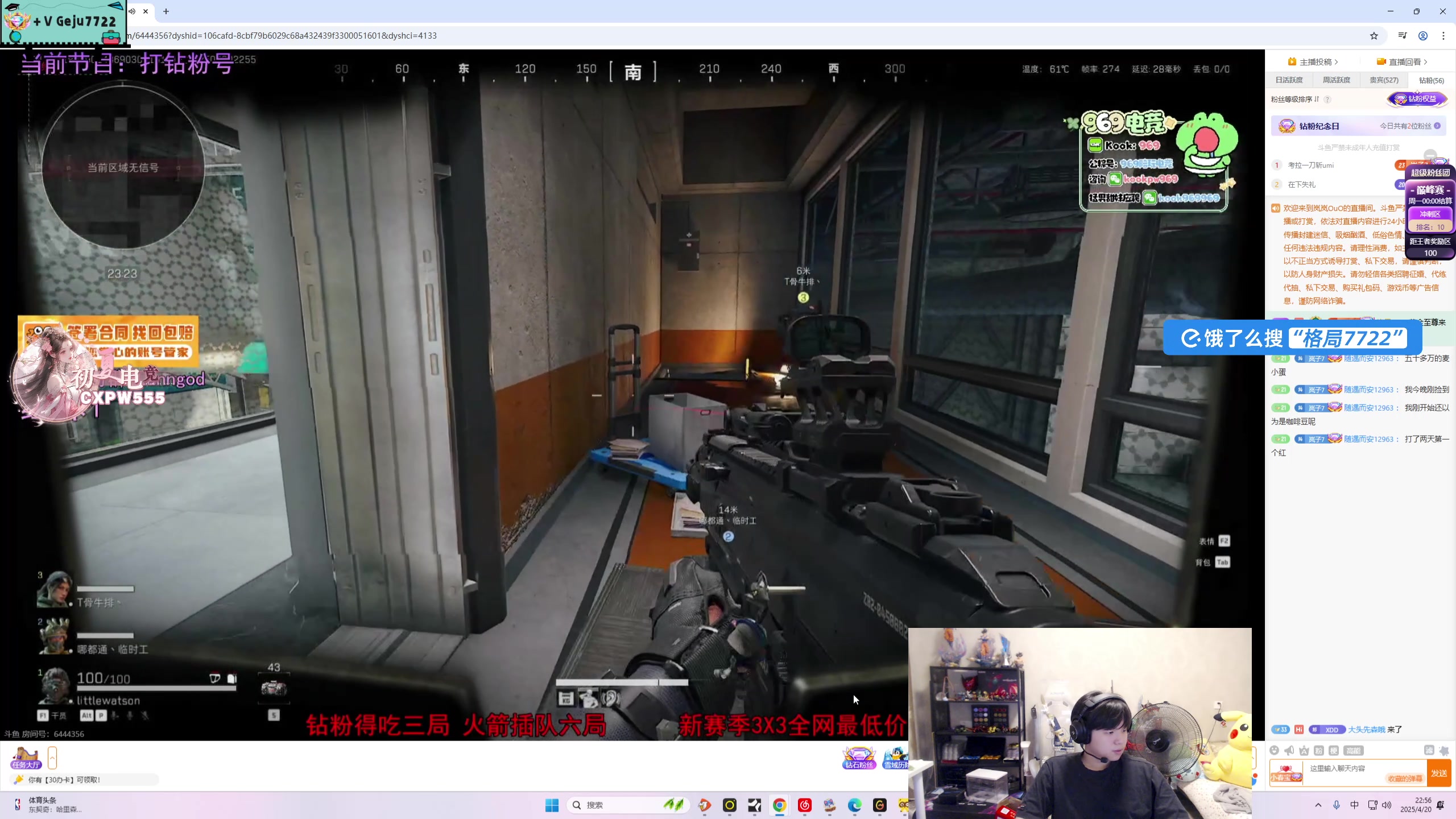Open the orange bird app in taskbar
The image size is (1456, 819).
click(704, 805)
